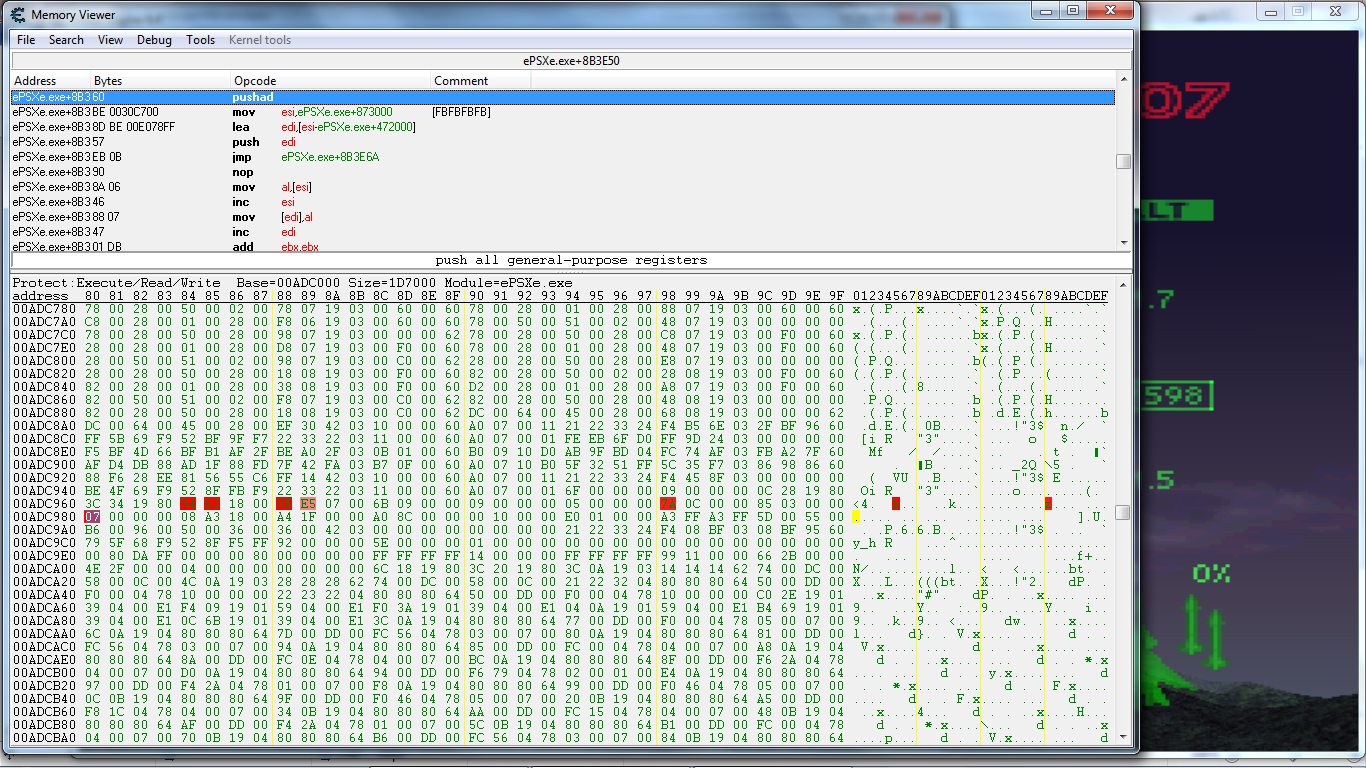Screen dimensions: 1366x768
Task: Click the Address column header
Action: 35,81
